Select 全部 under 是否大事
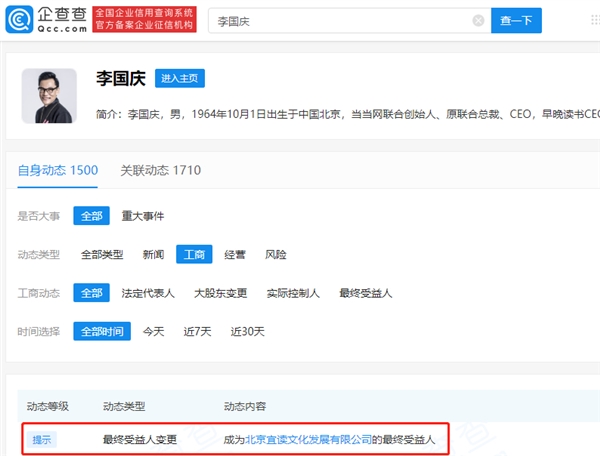The height and width of the screenshot is (456, 600). (x=91, y=216)
